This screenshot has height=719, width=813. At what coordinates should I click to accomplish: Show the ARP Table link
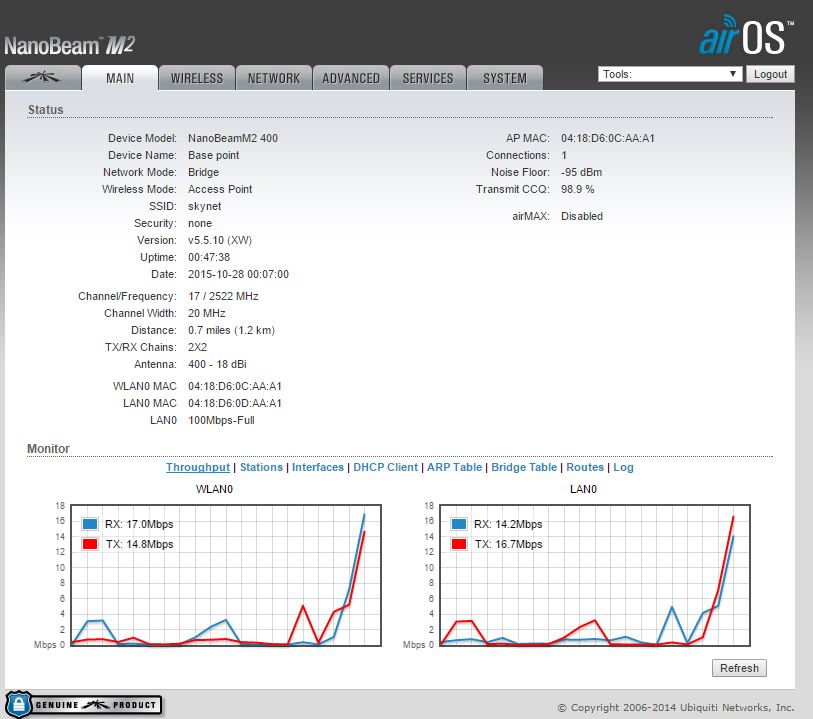click(x=453, y=467)
